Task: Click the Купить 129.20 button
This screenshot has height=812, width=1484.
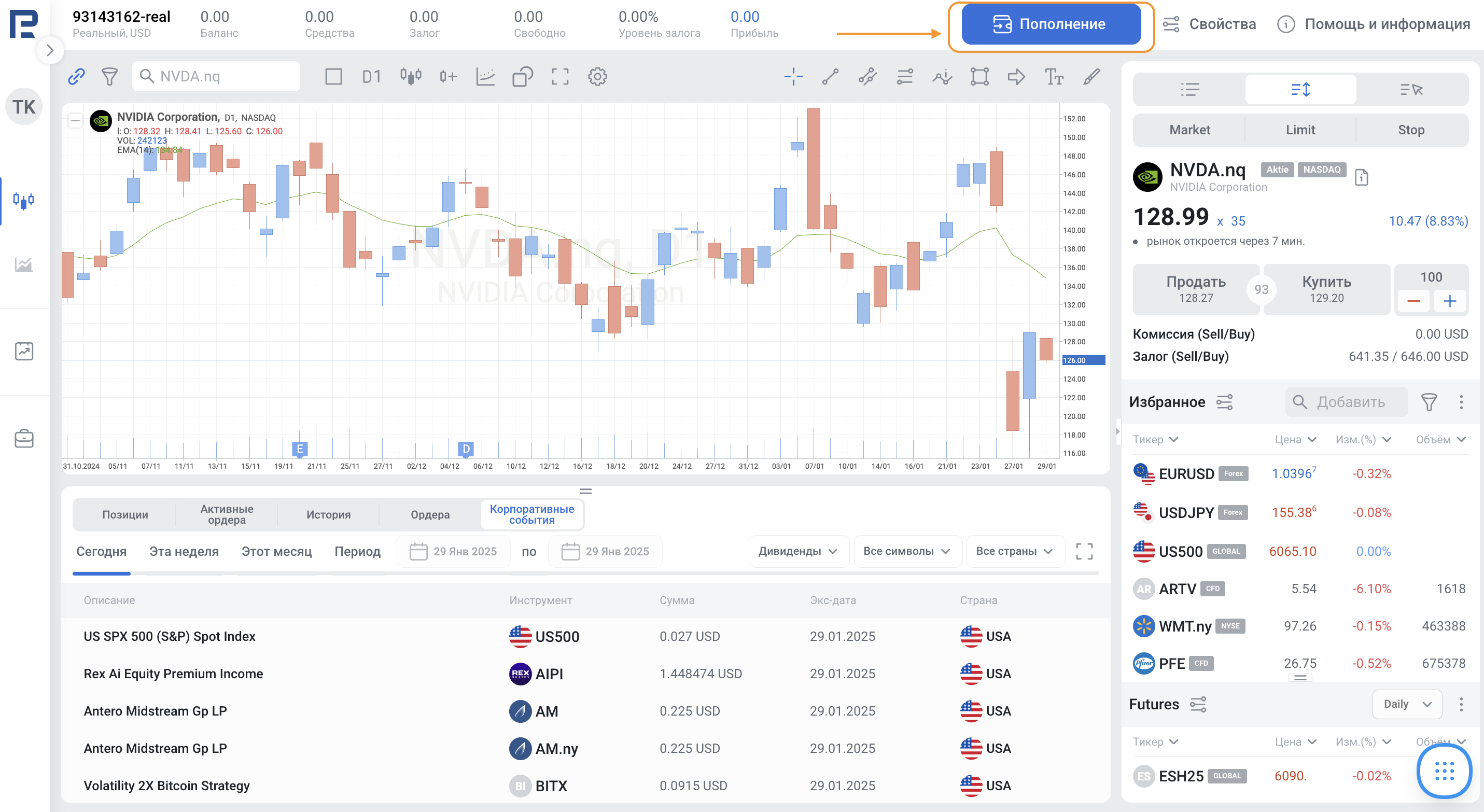Action: (1326, 289)
